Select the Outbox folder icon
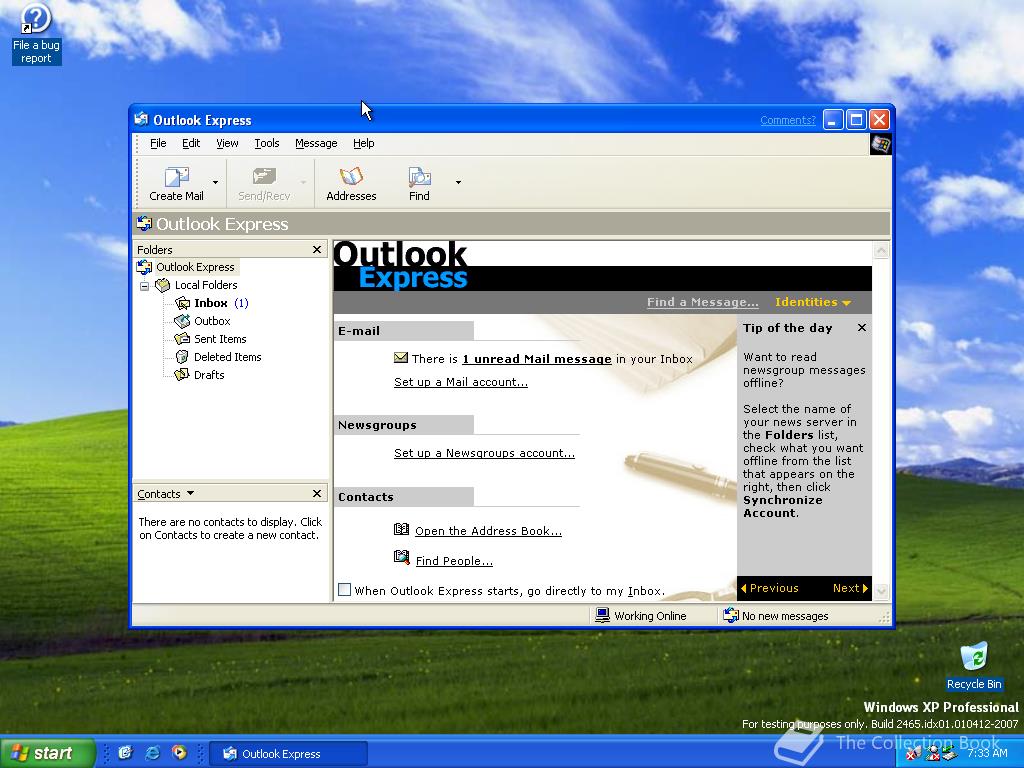 [182, 321]
